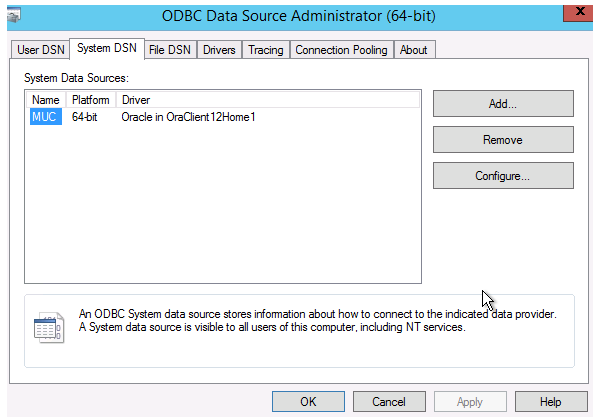Viewport: 596px width, 420px height.
Task: Open Help for this dialog
Action: pyautogui.click(x=551, y=401)
